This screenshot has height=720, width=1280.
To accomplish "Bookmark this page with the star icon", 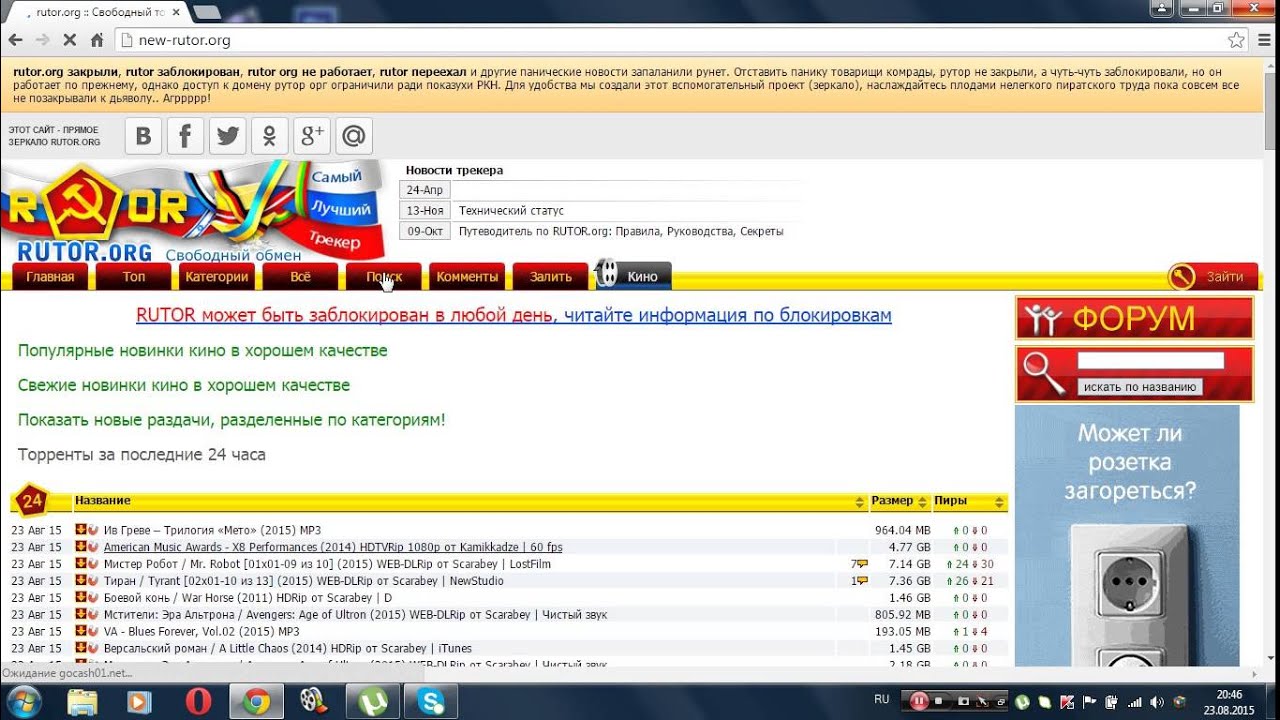I will pos(1236,41).
